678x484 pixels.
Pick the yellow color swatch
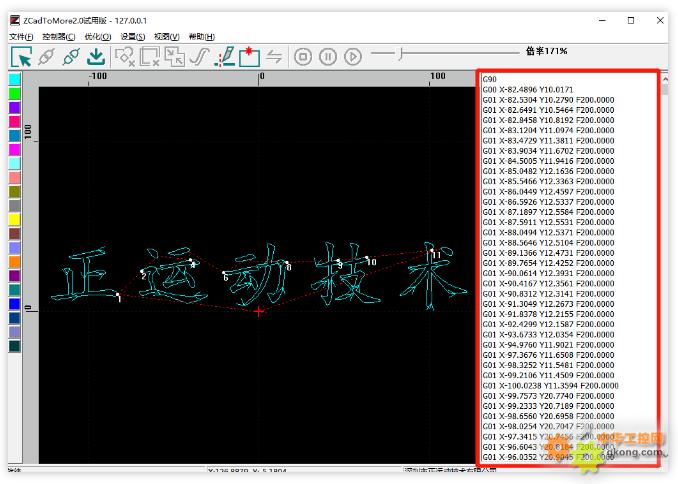(15, 219)
